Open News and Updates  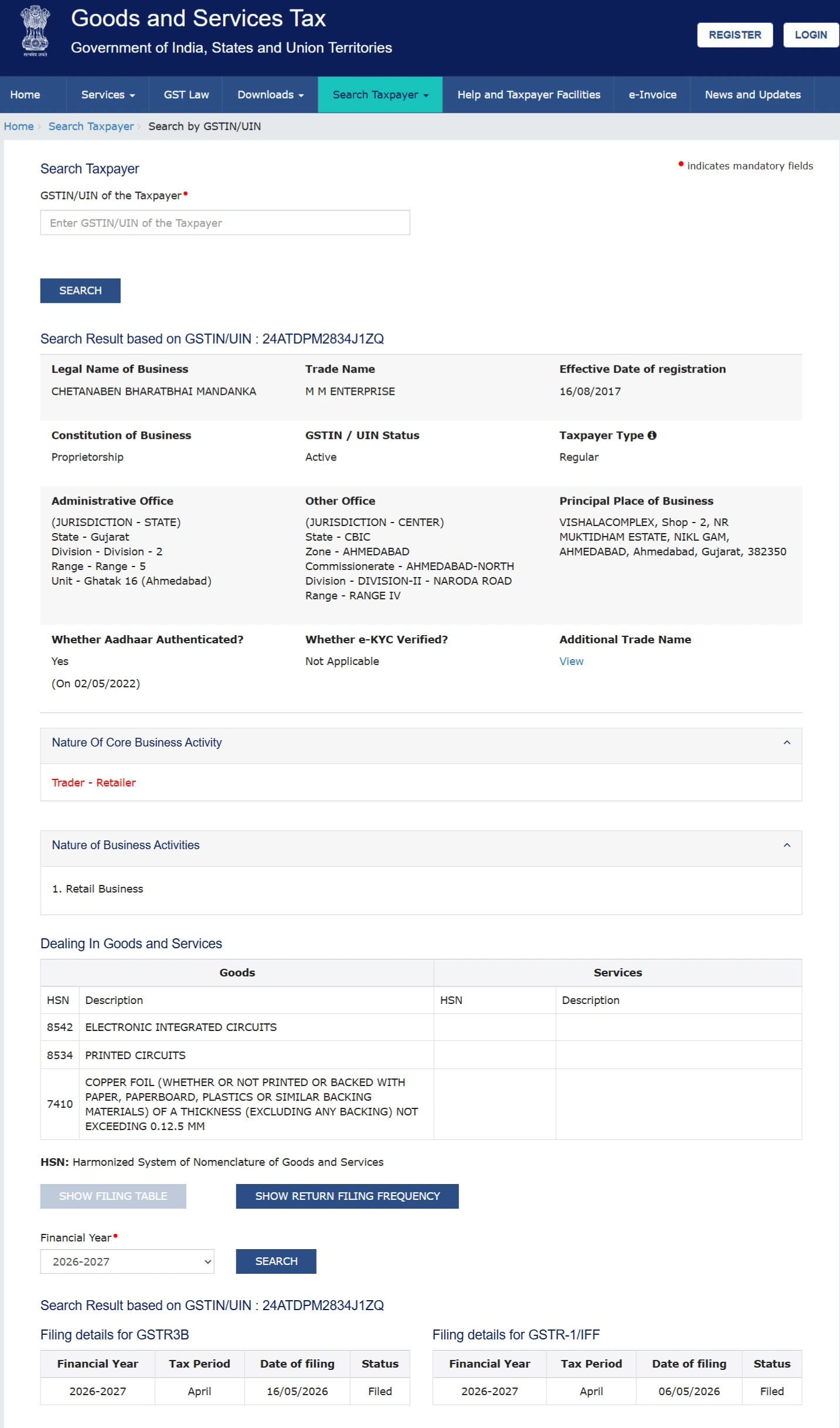click(x=752, y=94)
